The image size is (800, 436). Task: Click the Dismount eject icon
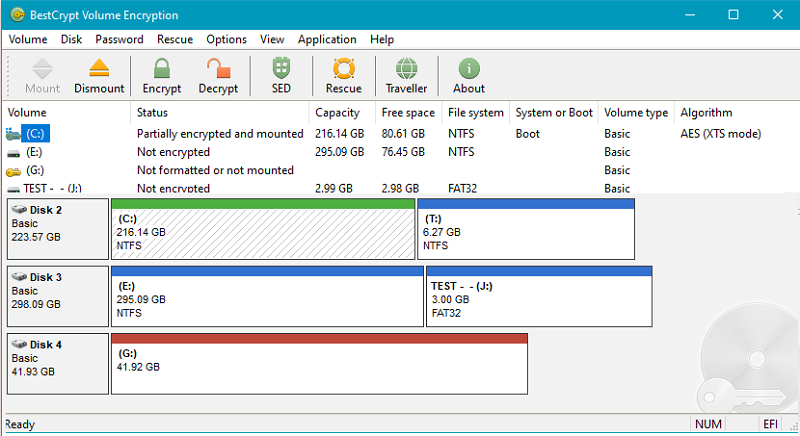click(x=99, y=70)
